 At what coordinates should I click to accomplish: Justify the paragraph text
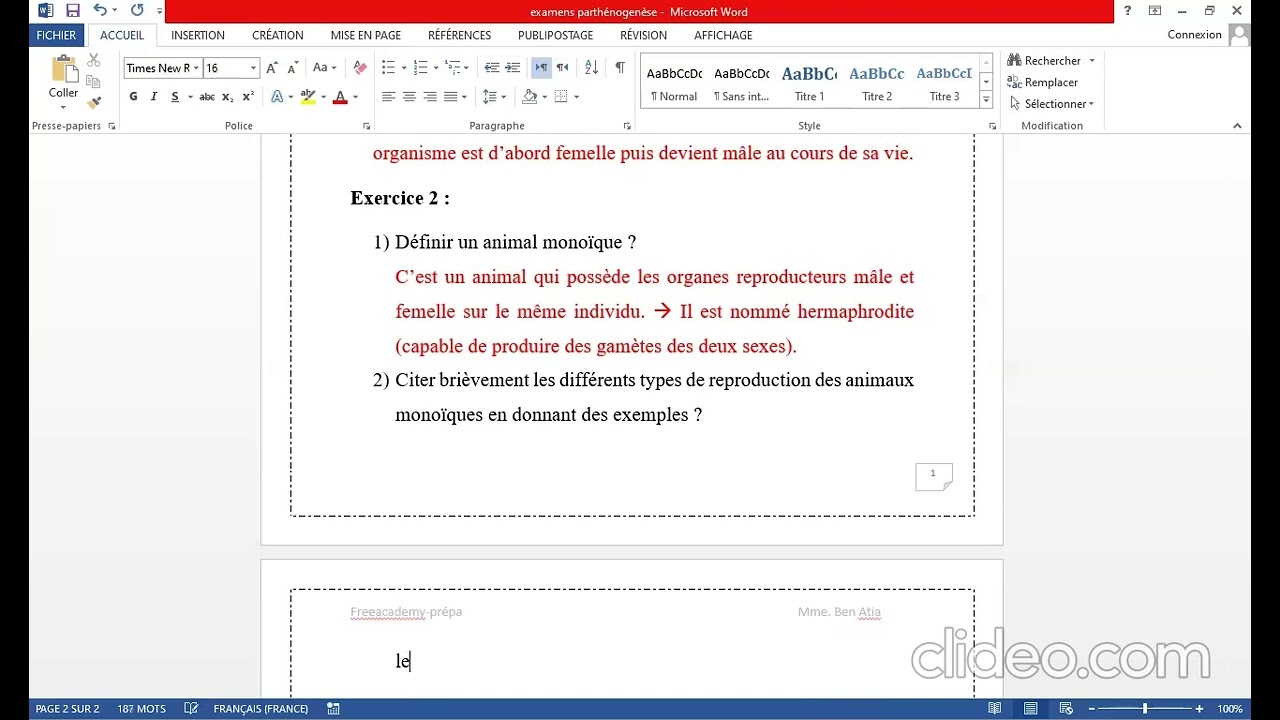[x=451, y=97]
